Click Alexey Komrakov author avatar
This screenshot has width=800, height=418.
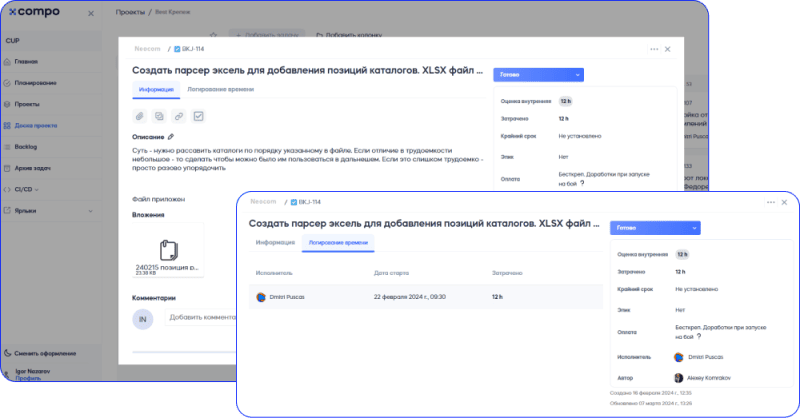[x=679, y=378]
